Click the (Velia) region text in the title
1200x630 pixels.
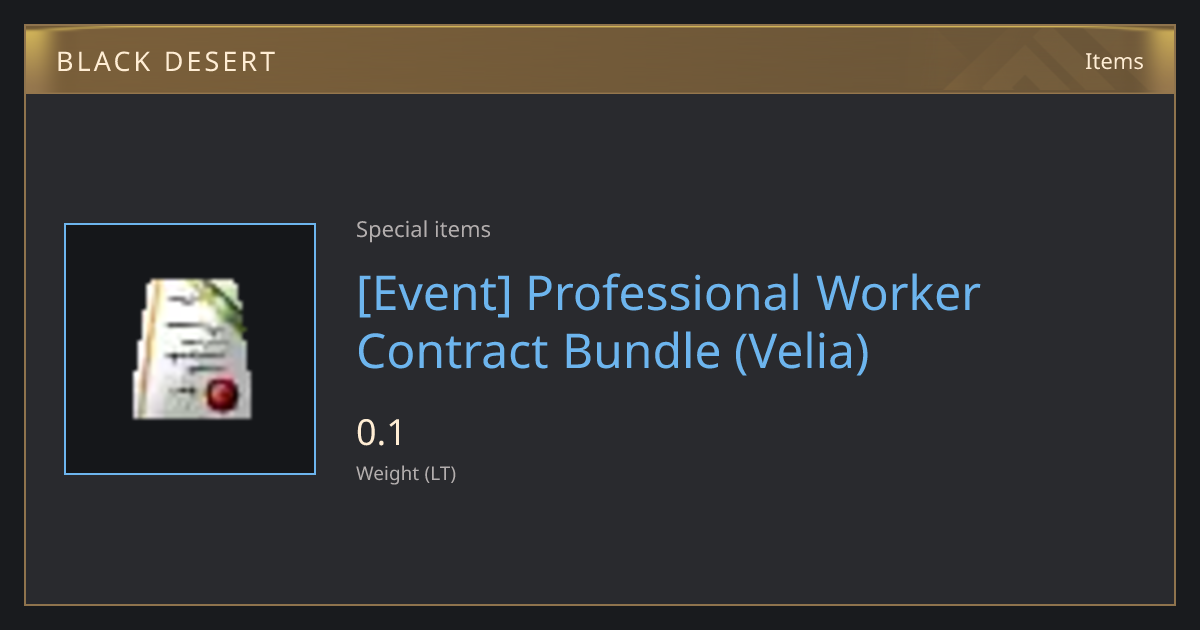(802, 352)
